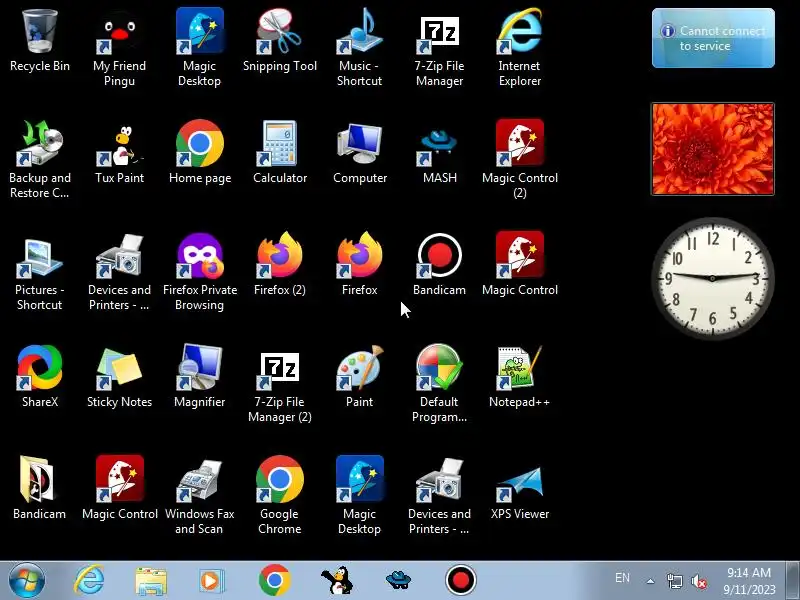Open the Computer desktop icon
800x600 pixels.
pos(360,152)
